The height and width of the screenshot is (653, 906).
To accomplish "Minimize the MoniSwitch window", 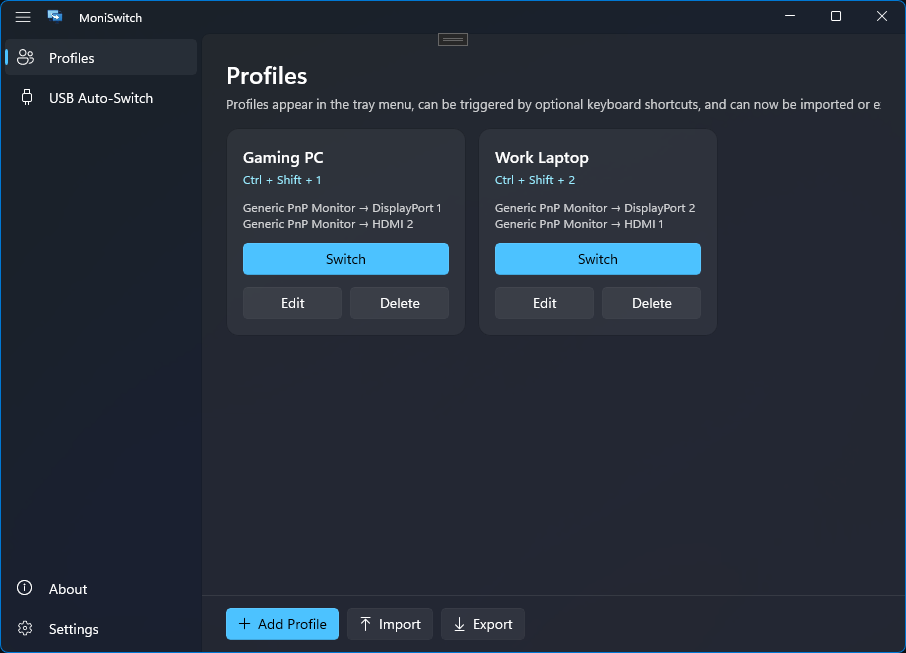I will point(790,16).
